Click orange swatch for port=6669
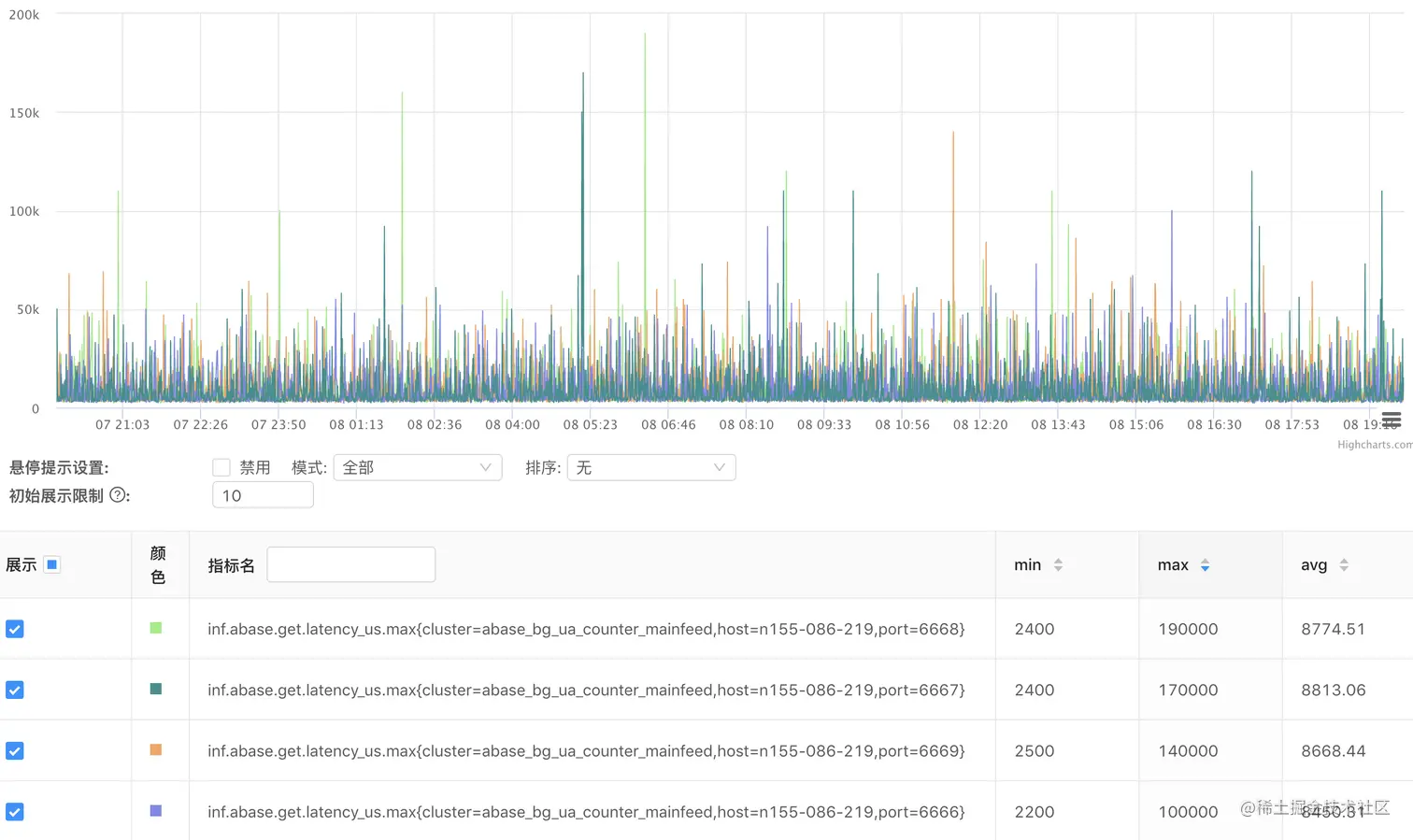The width and height of the screenshot is (1413, 840). (156, 749)
